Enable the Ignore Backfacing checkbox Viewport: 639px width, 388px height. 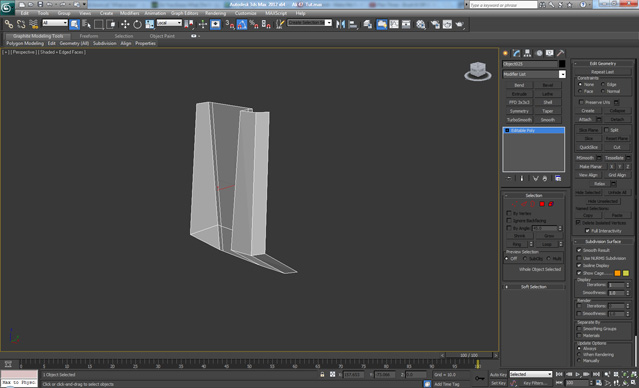click(x=509, y=220)
